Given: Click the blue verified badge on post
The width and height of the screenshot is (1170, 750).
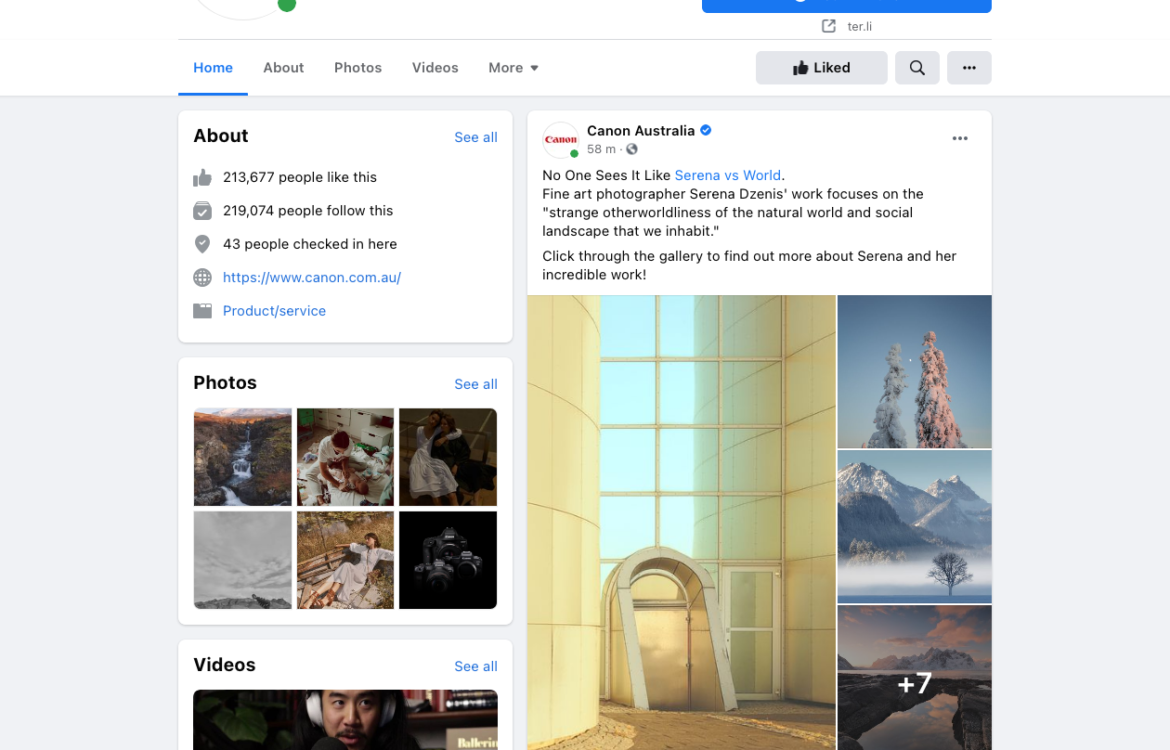Looking at the screenshot, I should (x=706, y=131).
